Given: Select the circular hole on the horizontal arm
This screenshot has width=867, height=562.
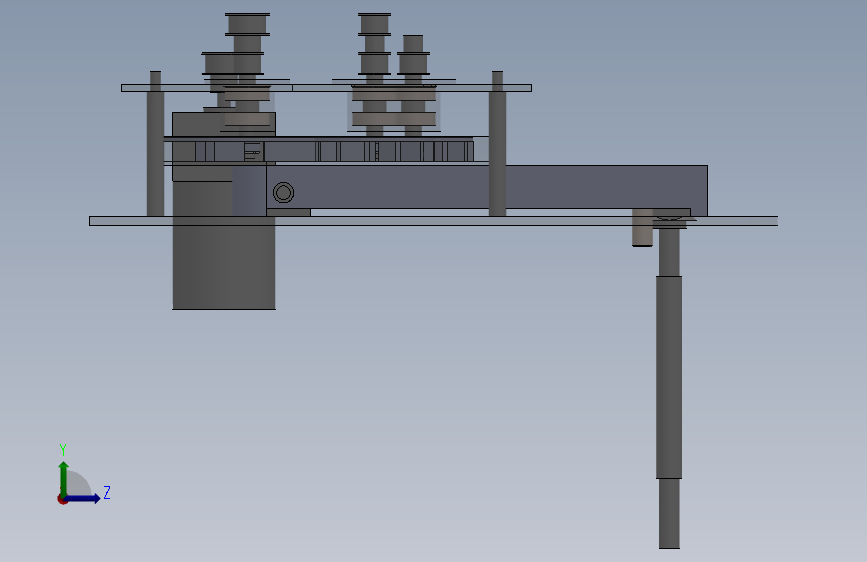Looking at the screenshot, I should 284,192.
